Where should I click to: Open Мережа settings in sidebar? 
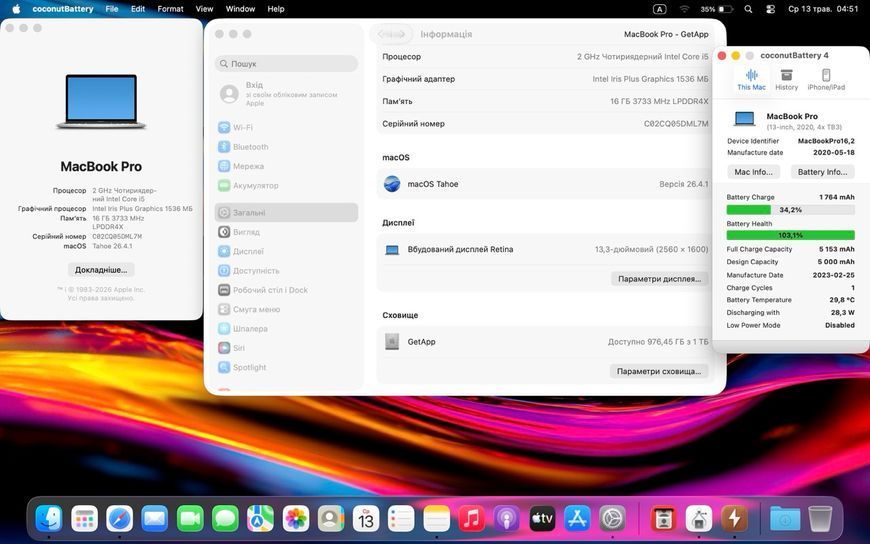tap(286, 167)
